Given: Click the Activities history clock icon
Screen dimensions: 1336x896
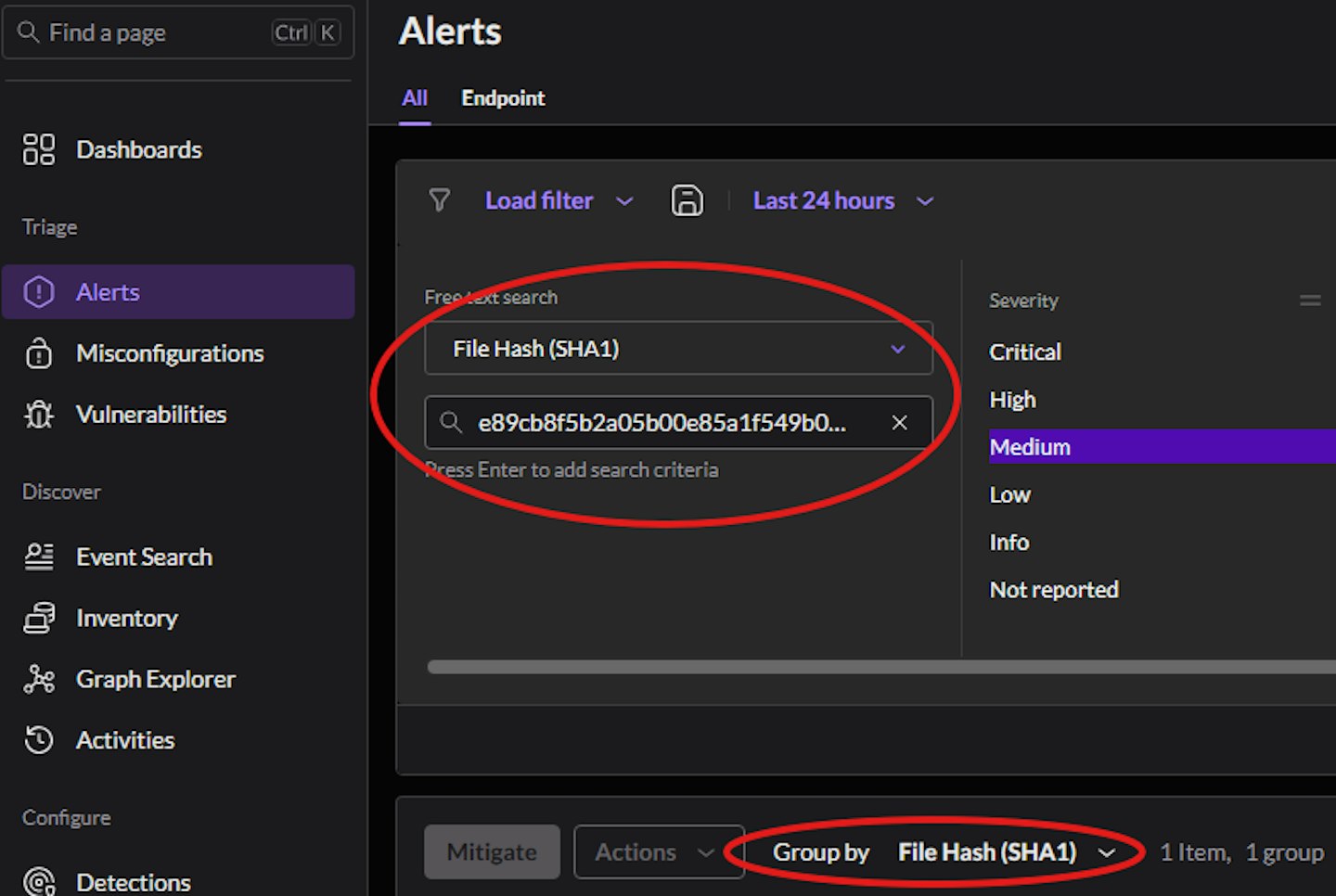Looking at the screenshot, I should pyautogui.click(x=39, y=740).
